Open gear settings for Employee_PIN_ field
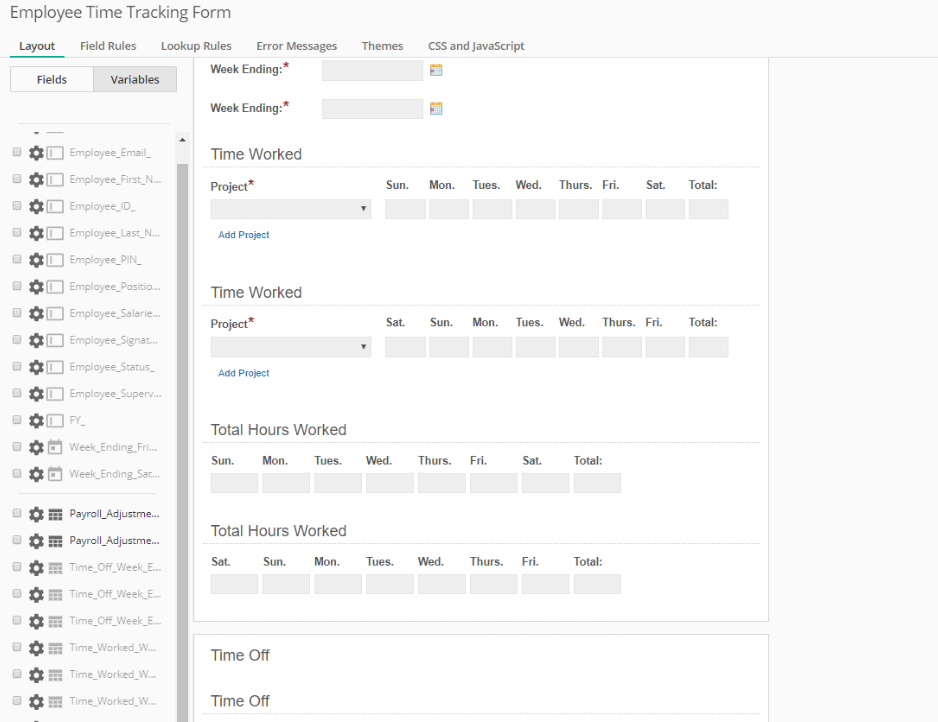938x722 pixels. click(36, 260)
